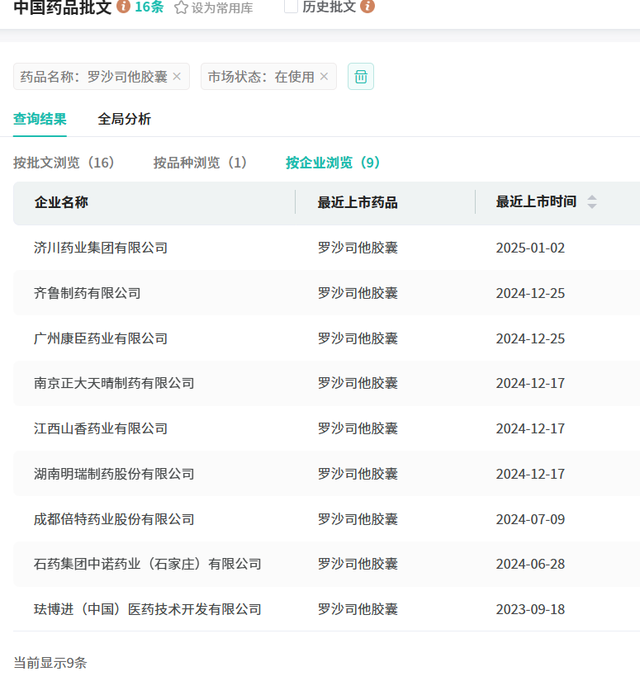Select 按品种浏览 (1) view
Image resolution: width=640 pixels, height=681 pixels.
[200, 162]
